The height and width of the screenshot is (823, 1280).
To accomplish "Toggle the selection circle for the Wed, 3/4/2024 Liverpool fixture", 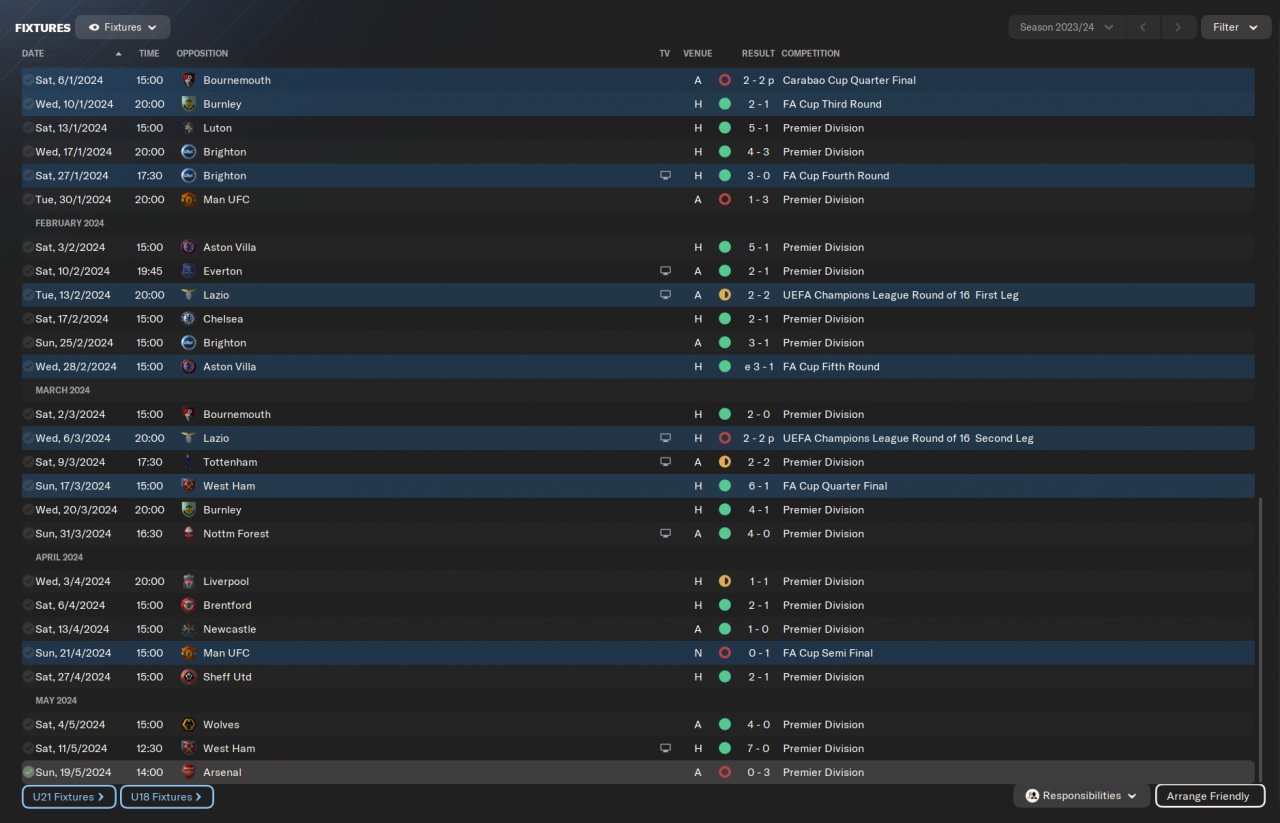I will coord(28,581).
